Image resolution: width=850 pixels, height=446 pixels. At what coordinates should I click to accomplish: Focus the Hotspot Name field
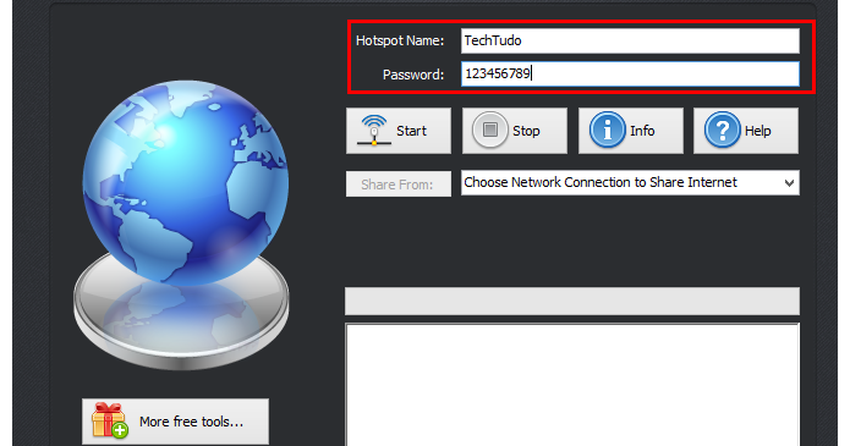pyautogui.click(x=630, y=41)
